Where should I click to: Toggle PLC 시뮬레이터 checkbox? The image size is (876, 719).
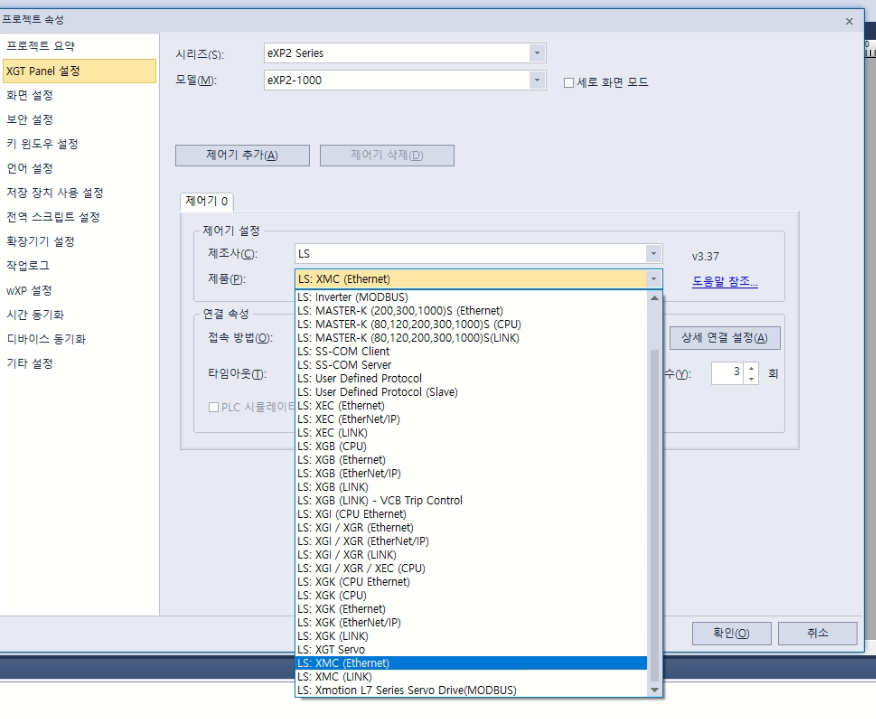click(213, 407)
